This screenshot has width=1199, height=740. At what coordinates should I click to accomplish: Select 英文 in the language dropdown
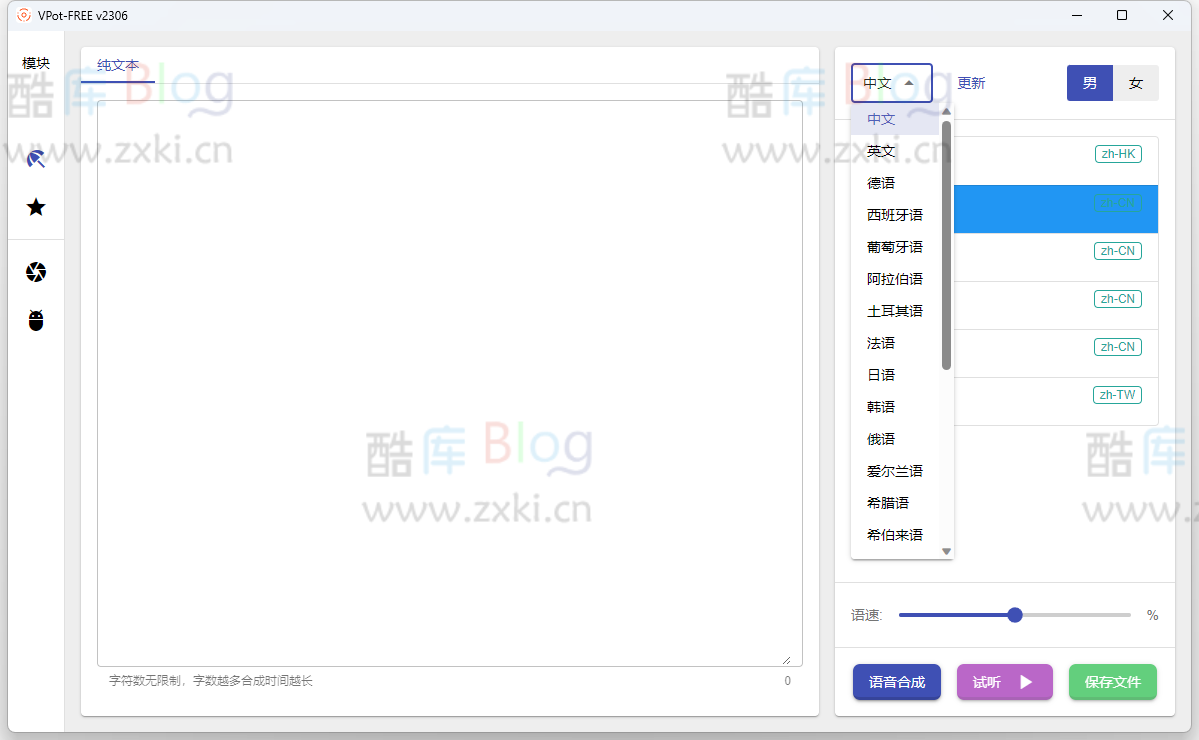click(x=880, y=150)
